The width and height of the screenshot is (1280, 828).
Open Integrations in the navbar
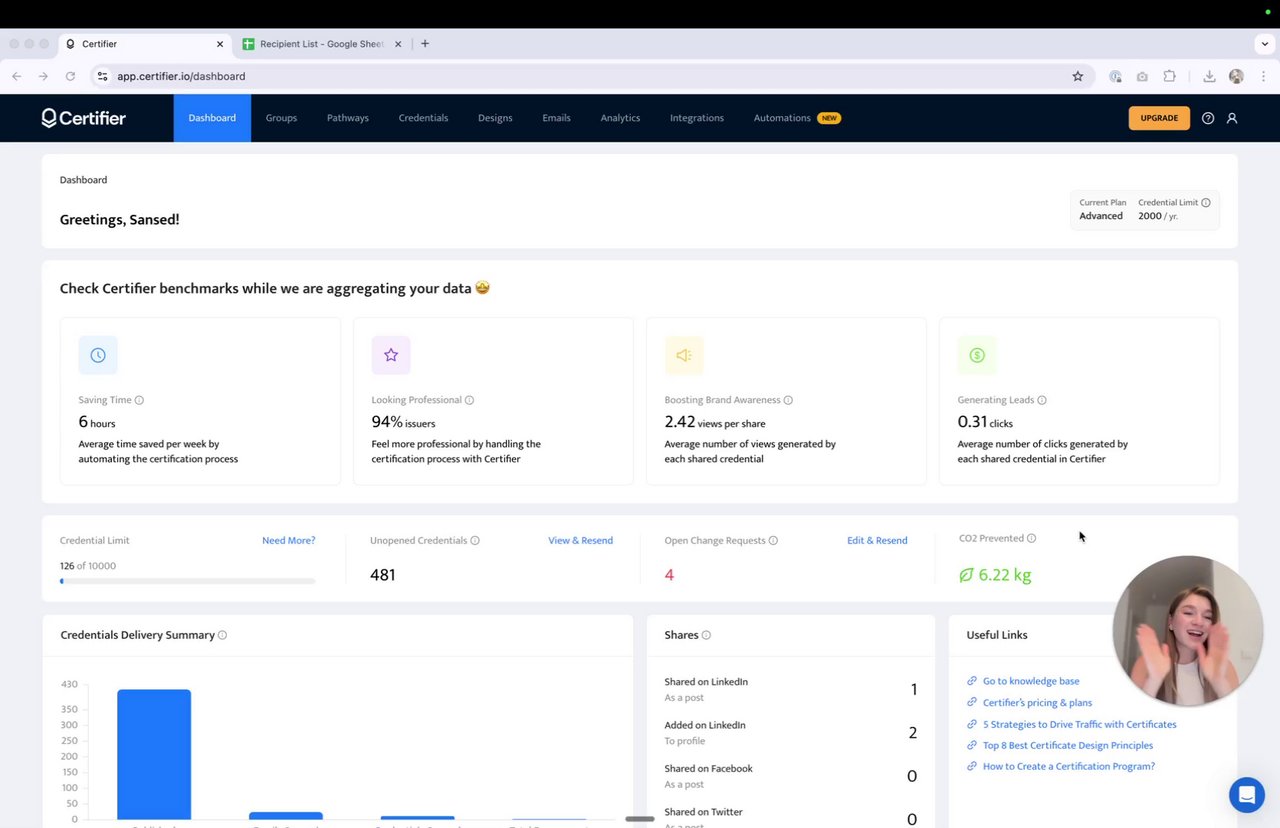697,118
